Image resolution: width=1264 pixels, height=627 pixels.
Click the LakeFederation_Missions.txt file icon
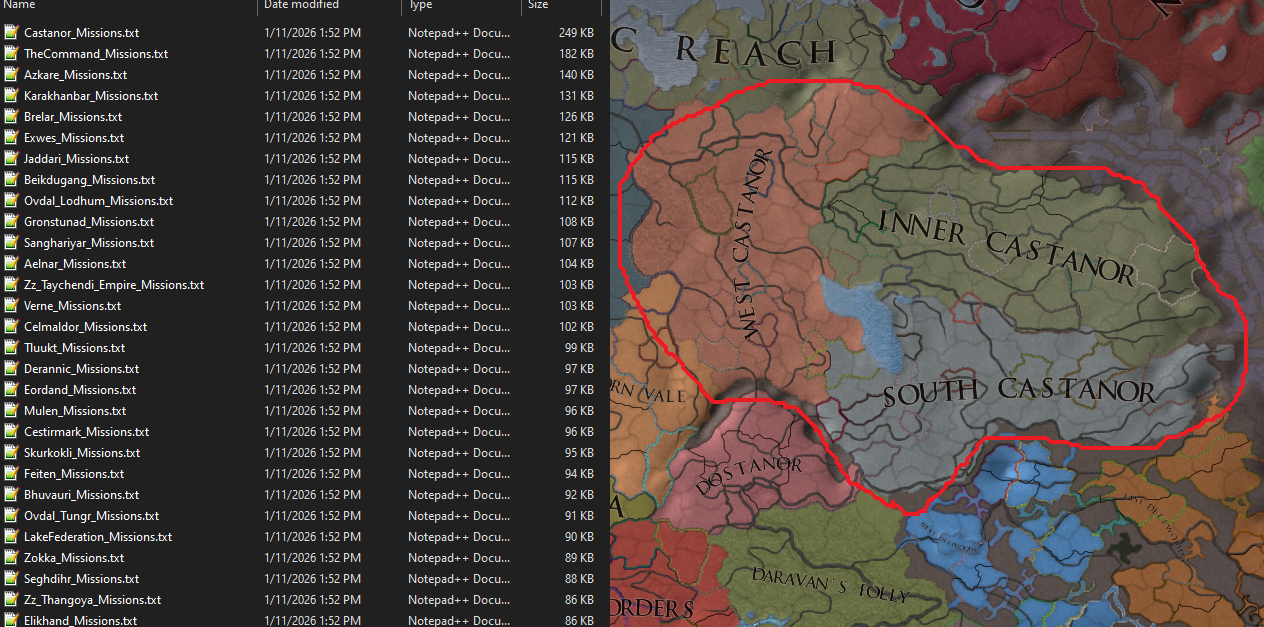point(11,537)
